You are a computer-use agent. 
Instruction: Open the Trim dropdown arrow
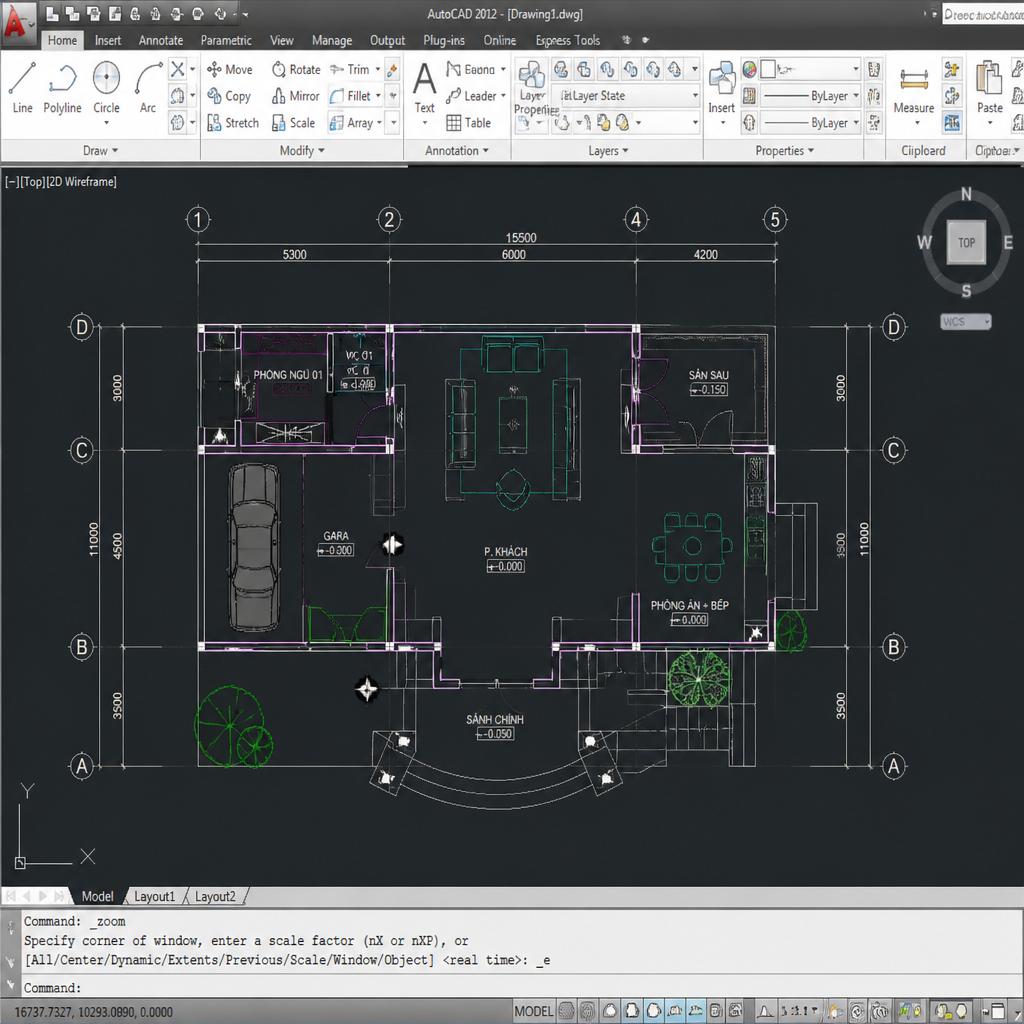(x=377, y=69)
